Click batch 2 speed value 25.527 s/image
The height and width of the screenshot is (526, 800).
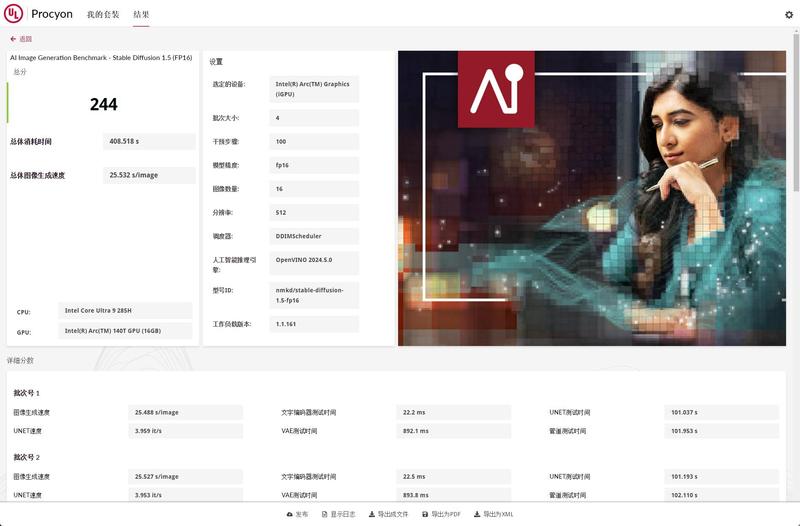(x=185, y=477)
